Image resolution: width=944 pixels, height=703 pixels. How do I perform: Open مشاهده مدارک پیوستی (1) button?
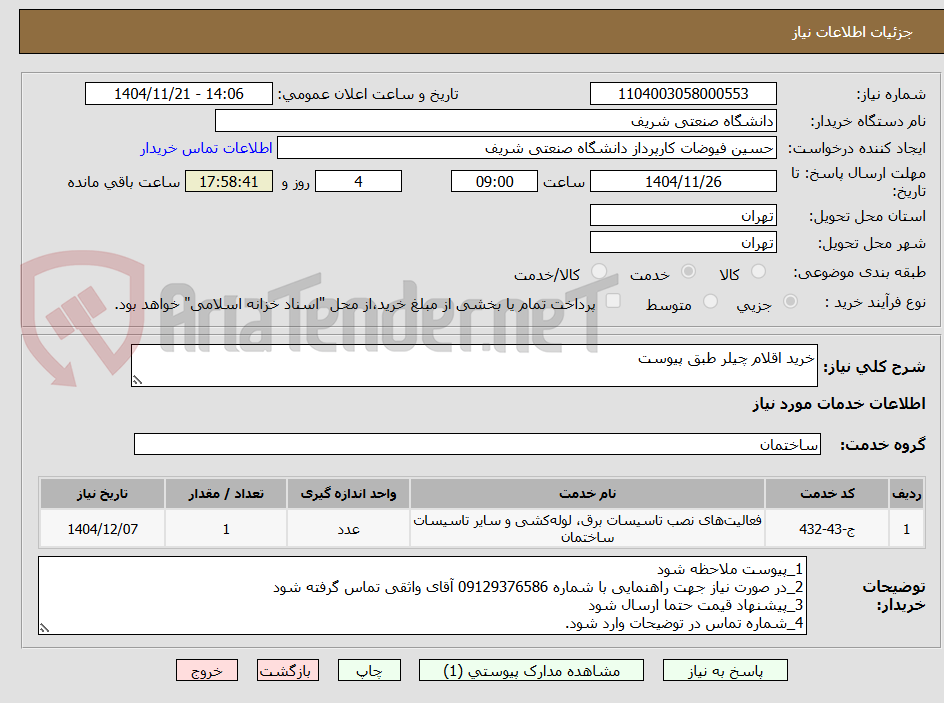531,670
